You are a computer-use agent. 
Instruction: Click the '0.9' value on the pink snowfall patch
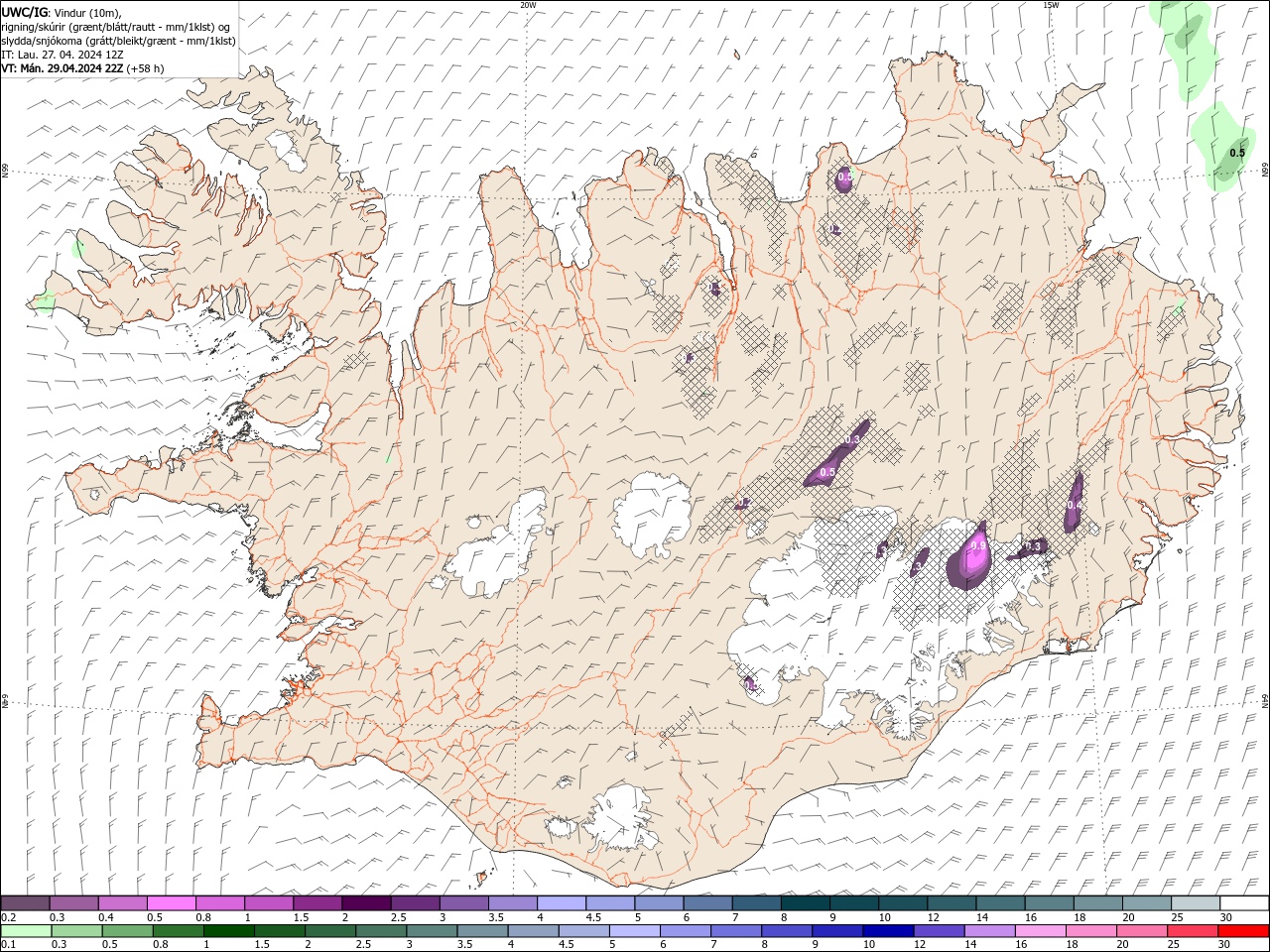[x=978, y=546]
